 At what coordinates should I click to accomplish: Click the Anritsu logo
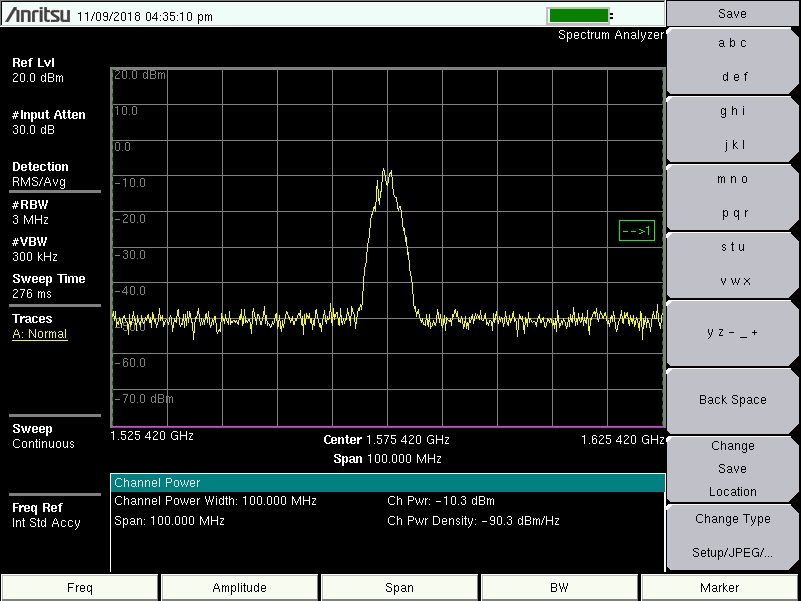37,14
